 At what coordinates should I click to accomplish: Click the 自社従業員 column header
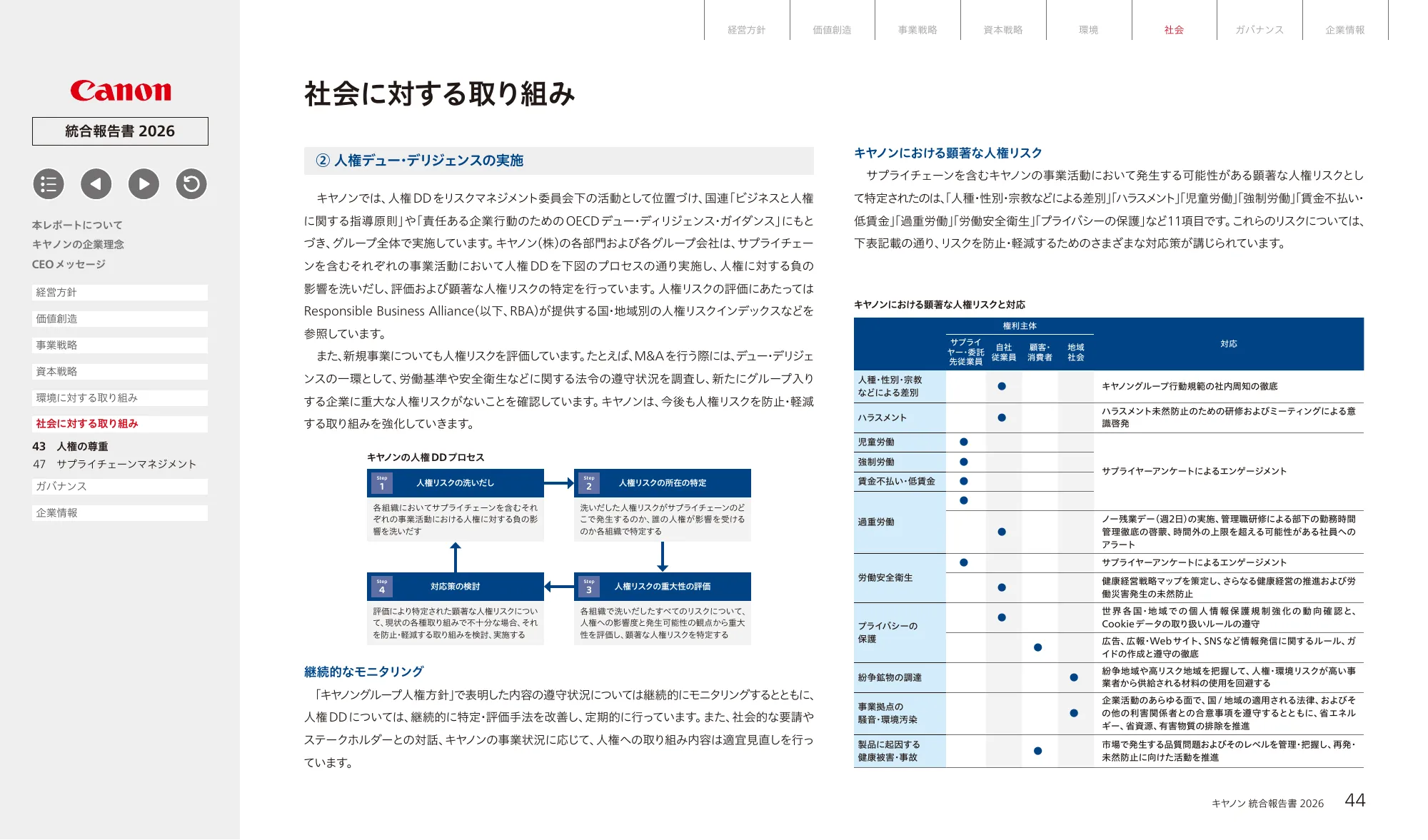(x=1004, y=353)
